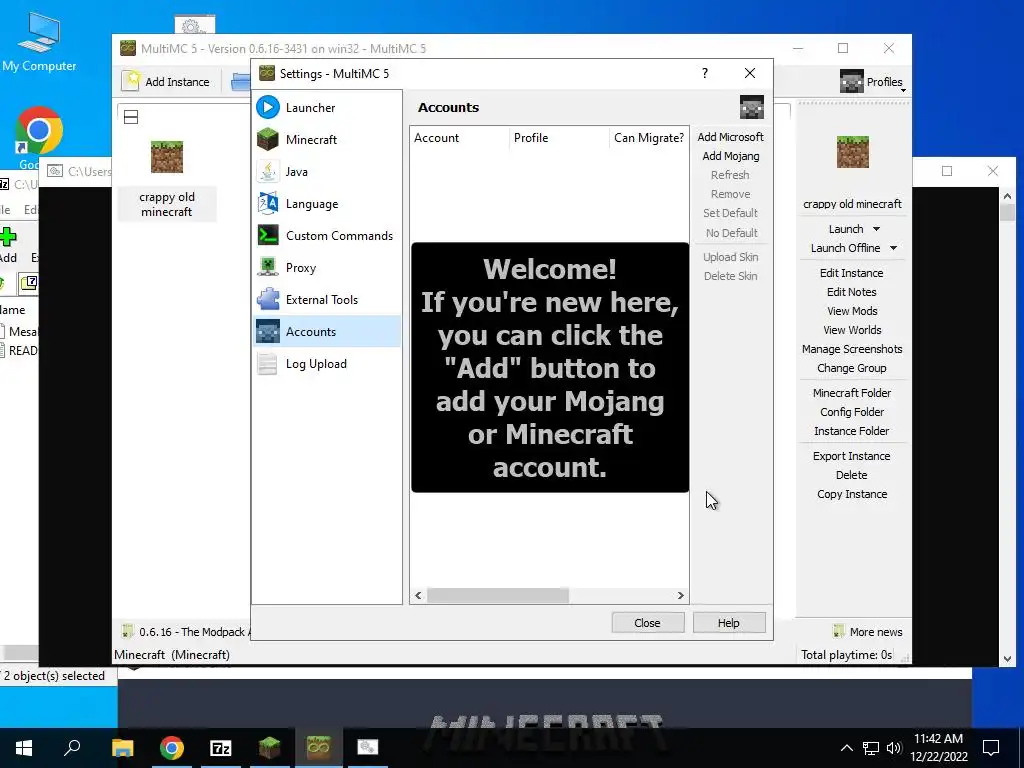Close the Settings dialog with Close button
The image size is (1024, 768).
coord(647,622)
